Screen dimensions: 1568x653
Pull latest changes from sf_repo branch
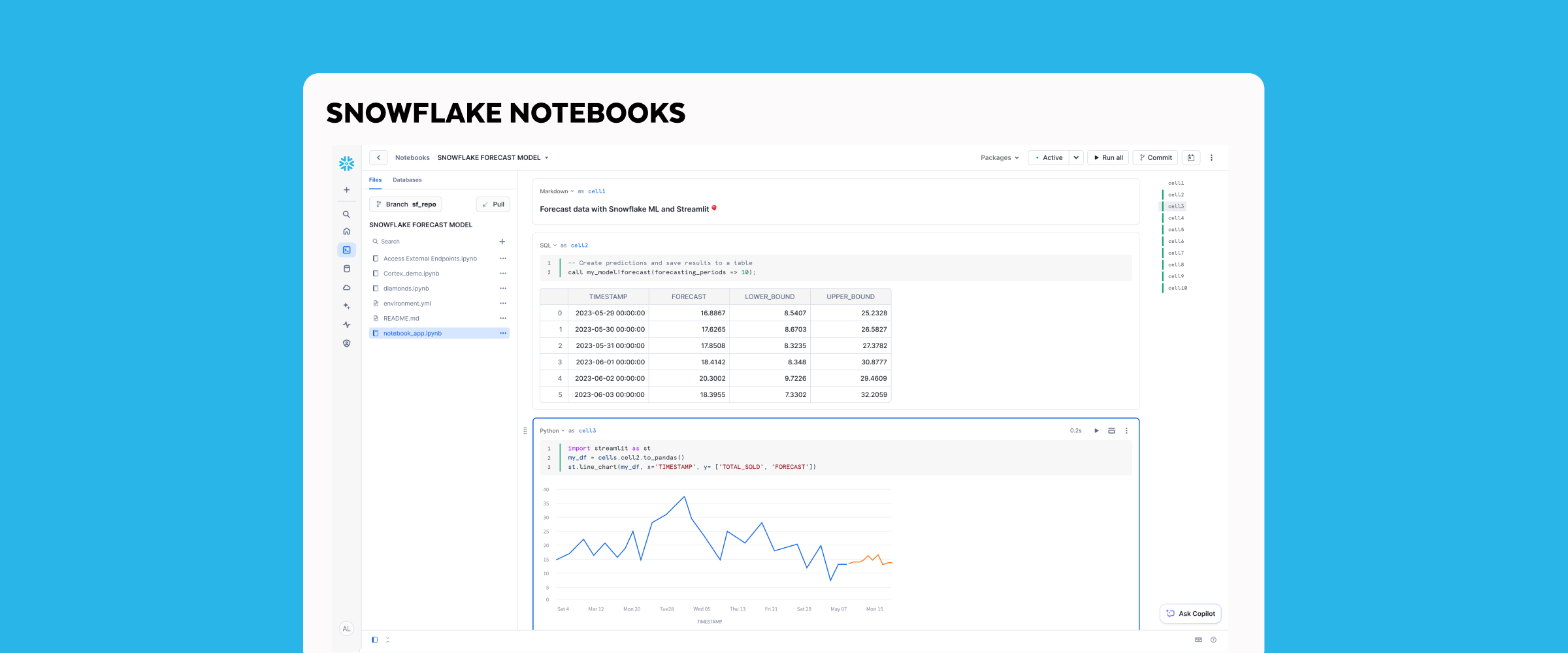(x=493, y=204)
